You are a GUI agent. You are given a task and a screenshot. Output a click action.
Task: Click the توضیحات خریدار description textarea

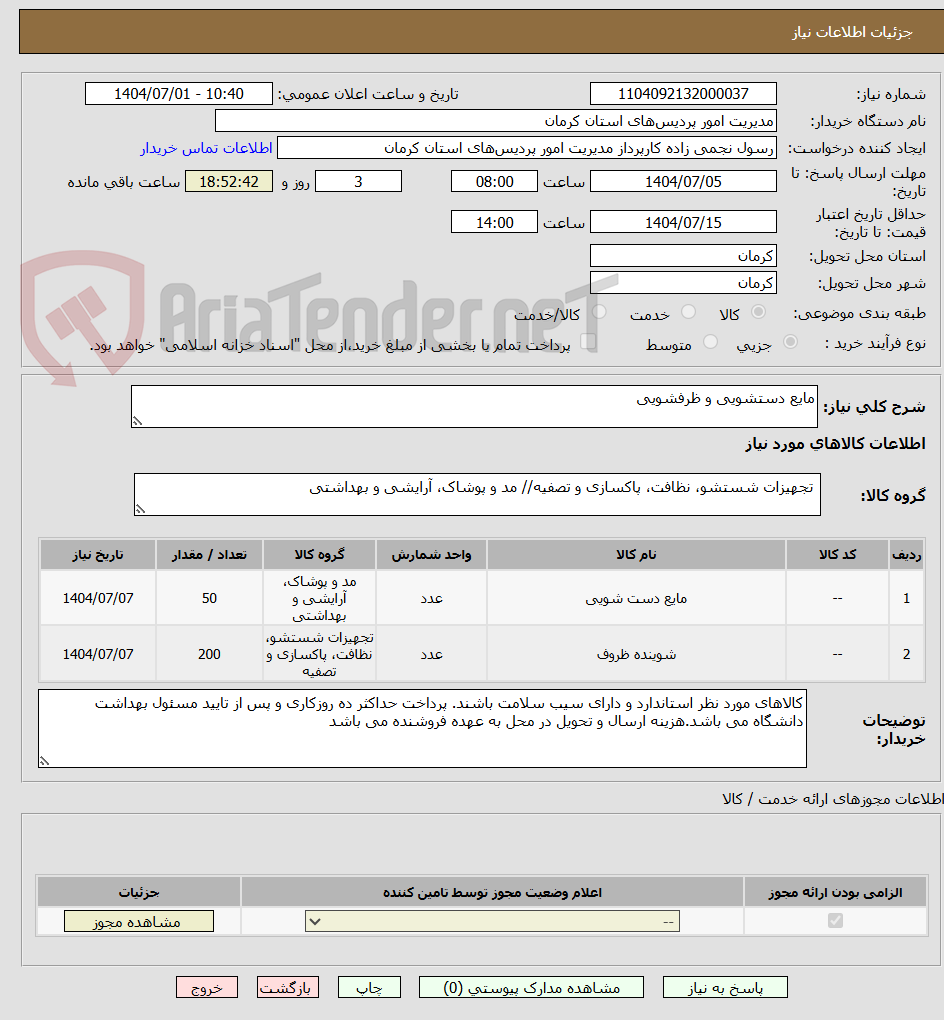click(x=420, y=725)
